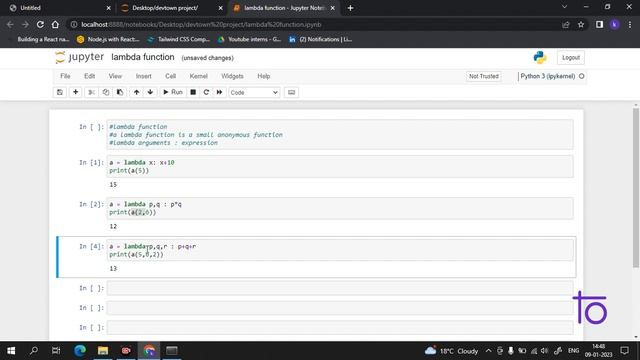640x360 pixels.
Task: Open Windows taskbar search
Action: point(34,351)
